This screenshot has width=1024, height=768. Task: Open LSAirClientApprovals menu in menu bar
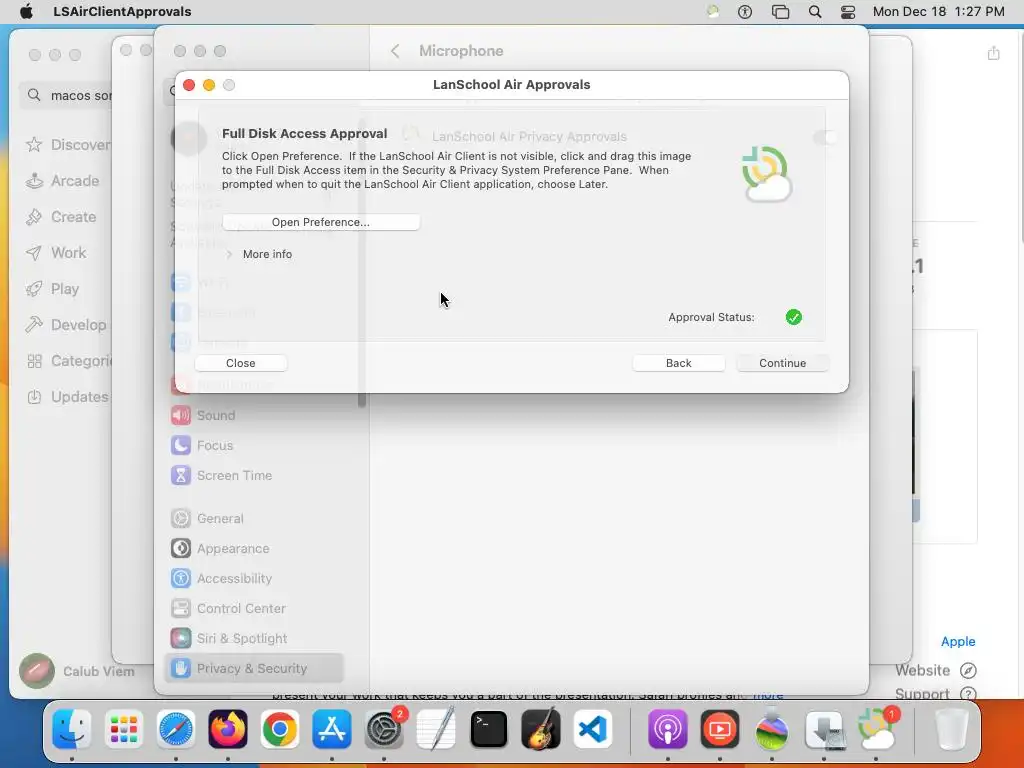(x=122, y=12)
